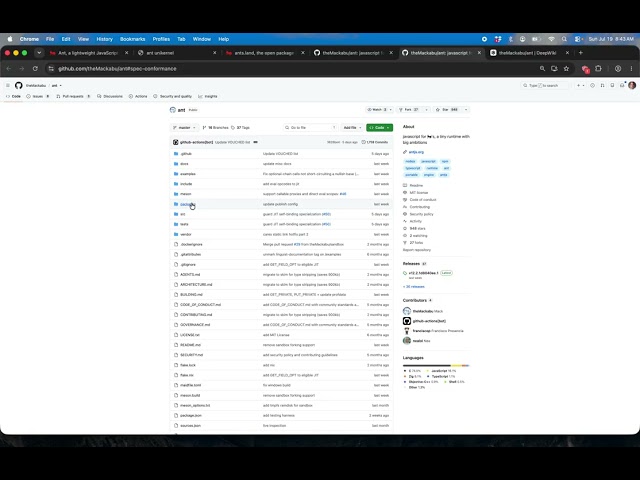Expand the master branch dropdown
Viewport: 640px width, 480px height.
[184, 128]
